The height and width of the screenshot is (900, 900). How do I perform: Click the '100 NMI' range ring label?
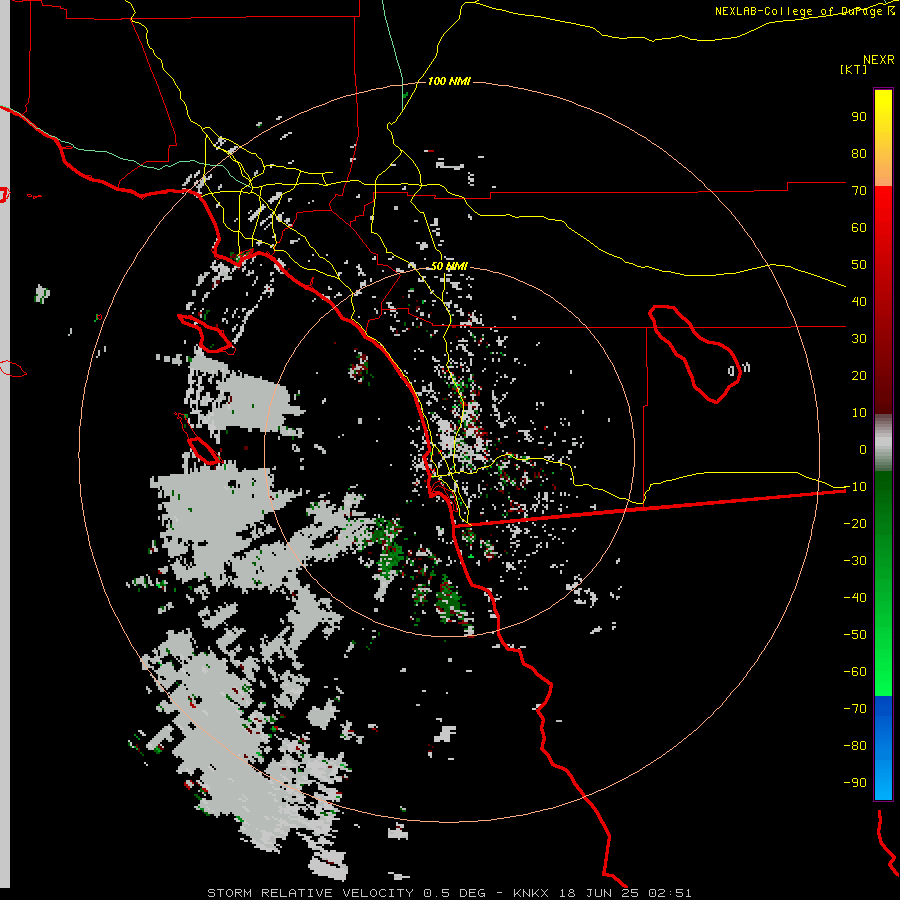coord(449,81)
